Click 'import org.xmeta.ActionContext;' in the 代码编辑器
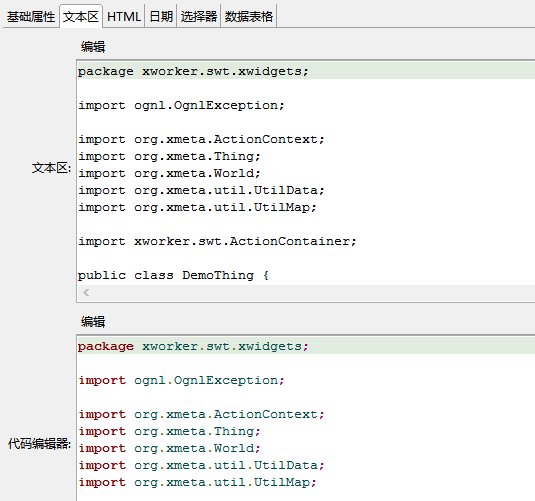The image size is (535, 501). pos(201,414)
